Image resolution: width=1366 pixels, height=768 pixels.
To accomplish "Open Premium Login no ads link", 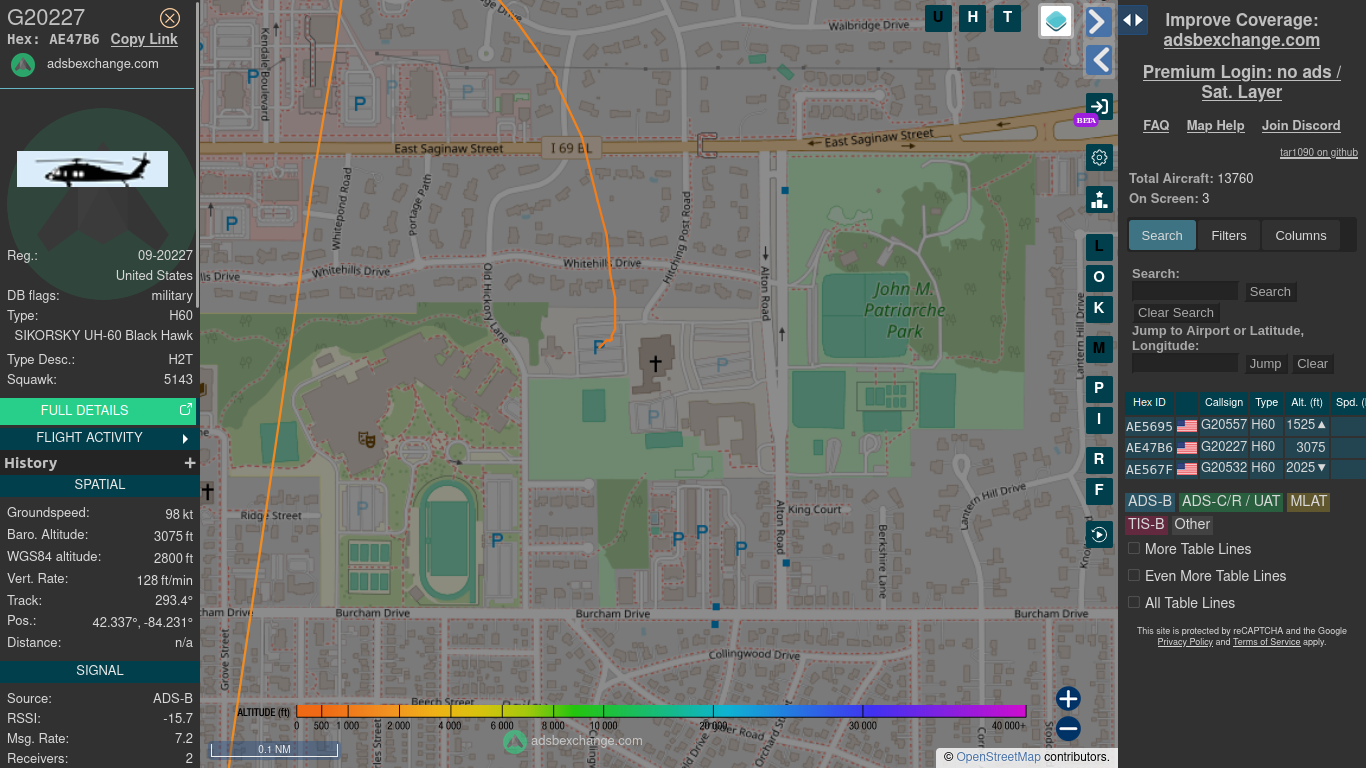I will [x=1241, y=82].
